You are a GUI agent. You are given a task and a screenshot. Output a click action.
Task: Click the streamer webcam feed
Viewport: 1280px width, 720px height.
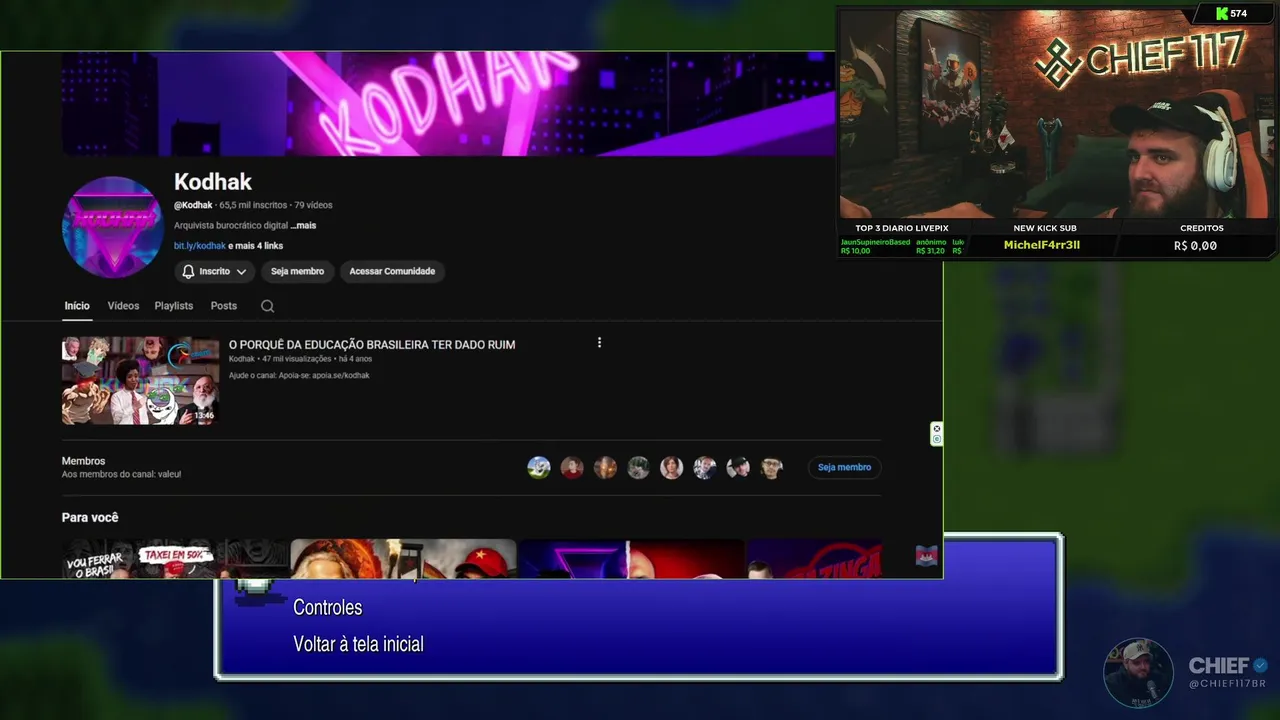click(1056, 113)
